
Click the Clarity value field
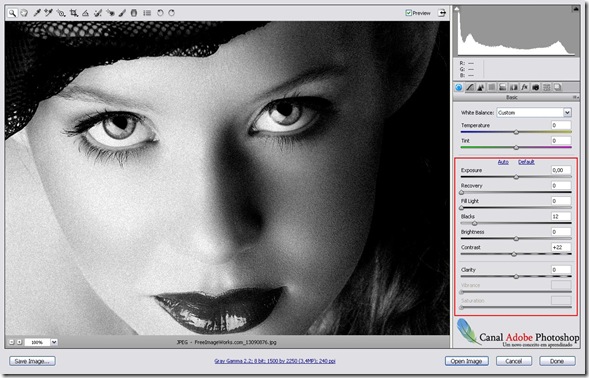[561, 269]
